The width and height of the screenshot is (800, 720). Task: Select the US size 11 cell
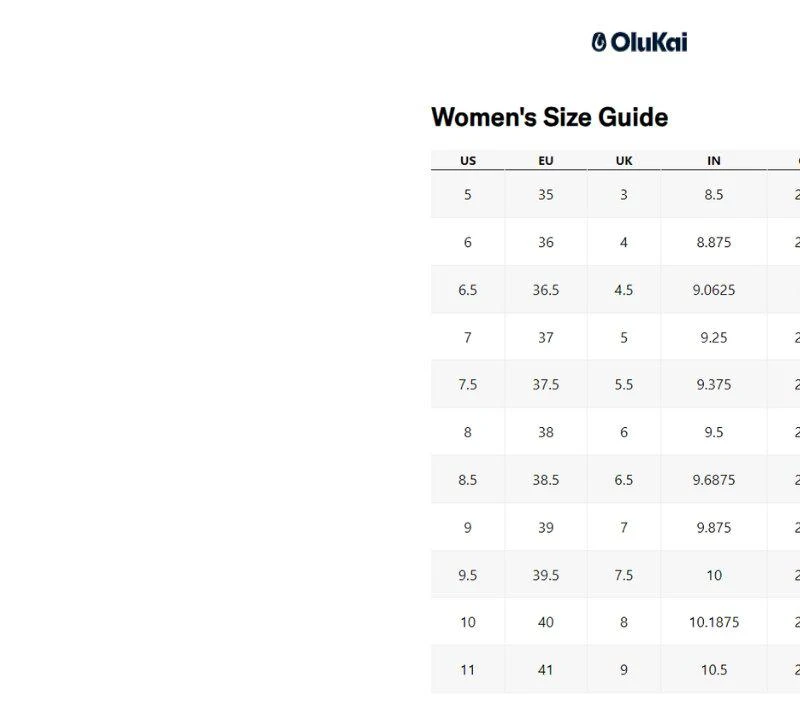(x=468, y=670)
